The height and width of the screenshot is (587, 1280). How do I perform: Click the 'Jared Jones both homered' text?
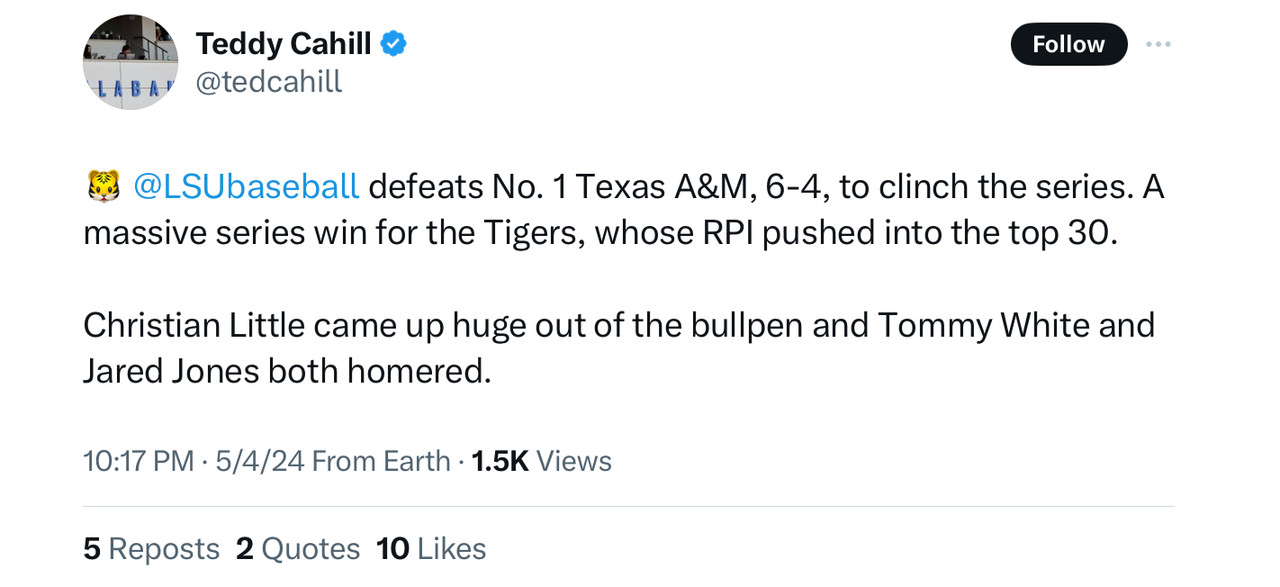point(287,371)
